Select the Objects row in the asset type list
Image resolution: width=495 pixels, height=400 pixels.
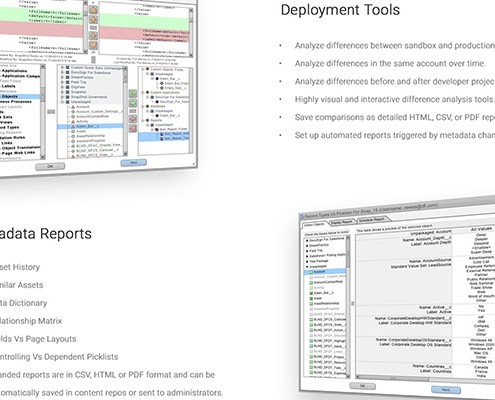(x=20, y=96)
